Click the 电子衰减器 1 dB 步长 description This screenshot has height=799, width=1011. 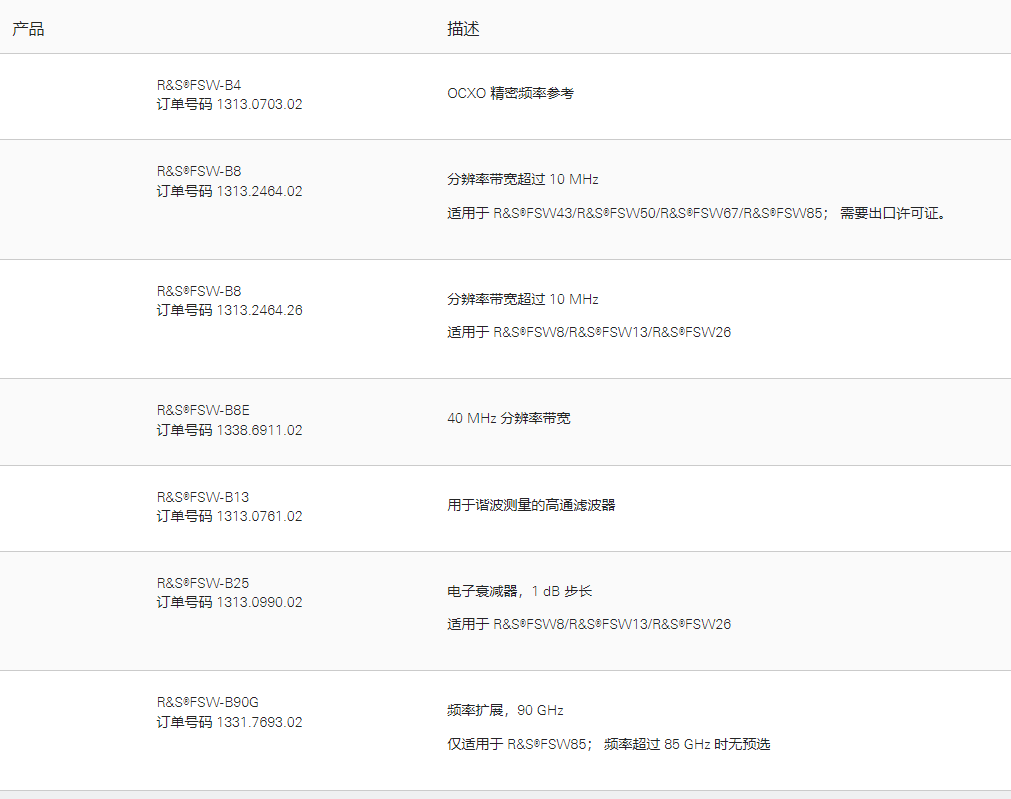[x=520, y=591]
